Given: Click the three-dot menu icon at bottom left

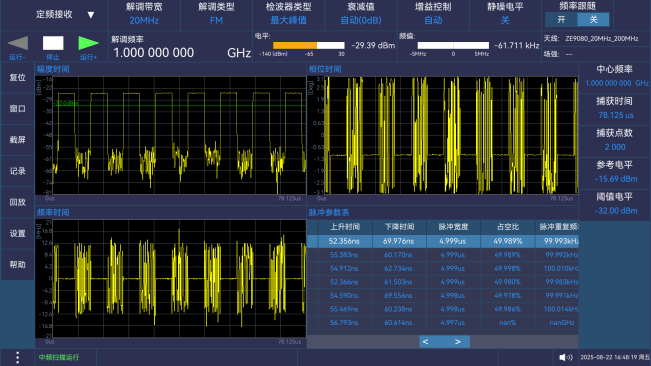Looking at the screenshot, I should (17, 357).
